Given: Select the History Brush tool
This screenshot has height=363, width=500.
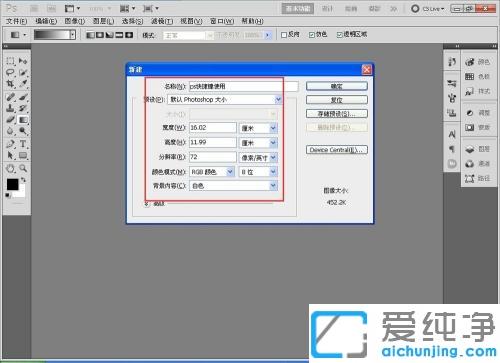Looking at the screenshot, I should click(x=23, y=108).
